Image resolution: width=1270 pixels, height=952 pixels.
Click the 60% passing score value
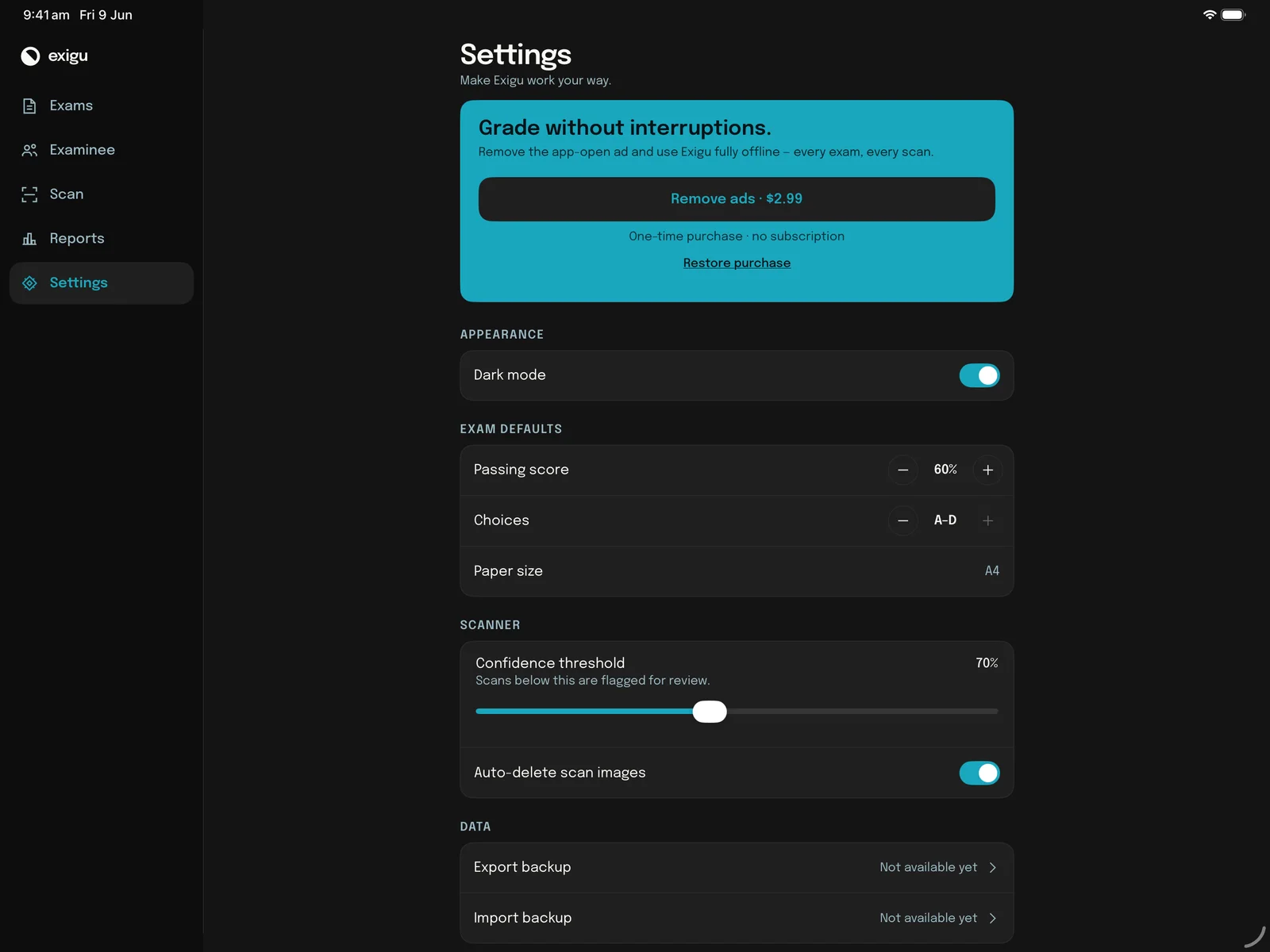click(945, 470)
